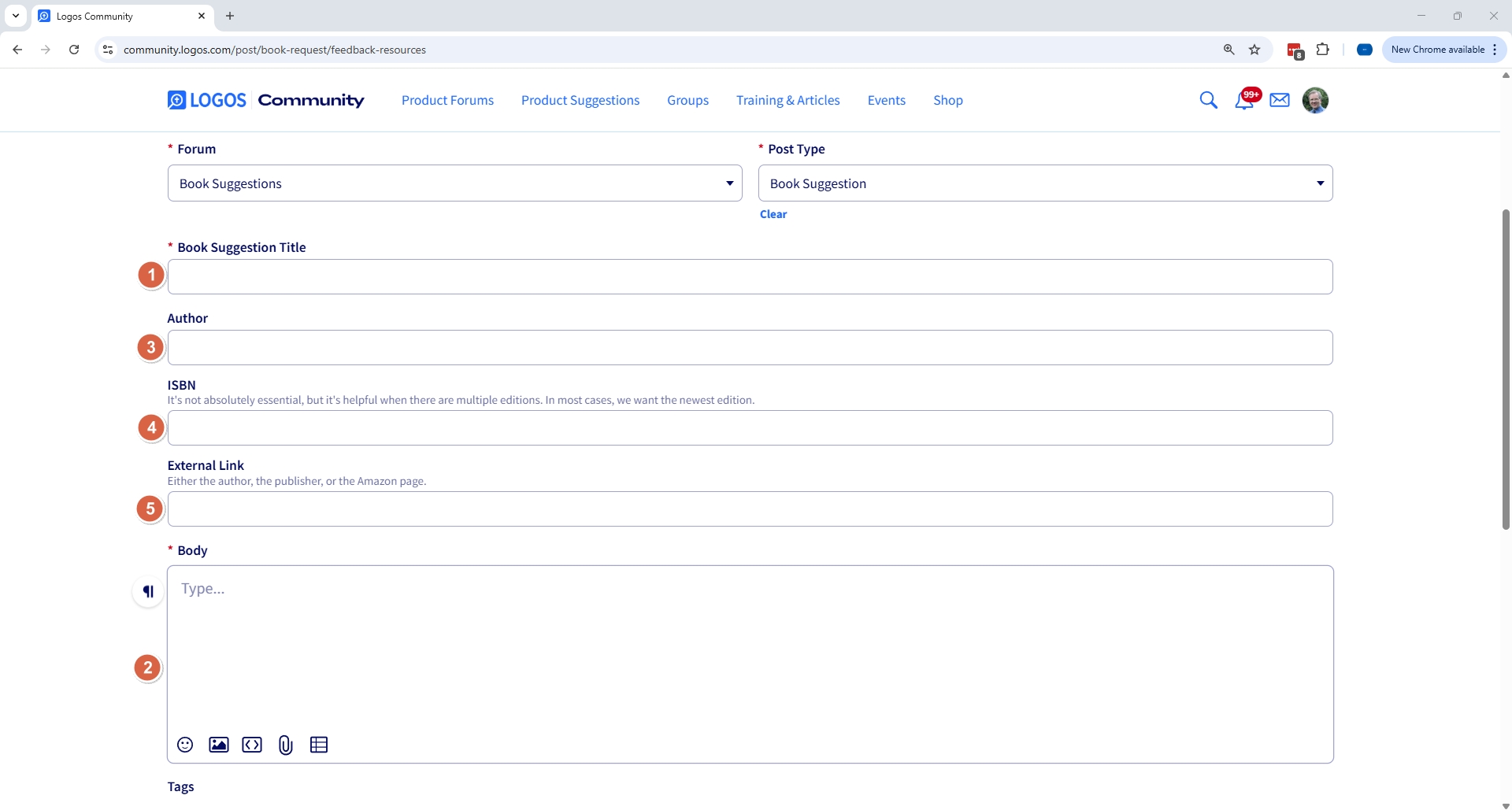Attach a file using the paperclip icon
The height and width of the screenshot is (810, 1512).
(x=286, y=745)
